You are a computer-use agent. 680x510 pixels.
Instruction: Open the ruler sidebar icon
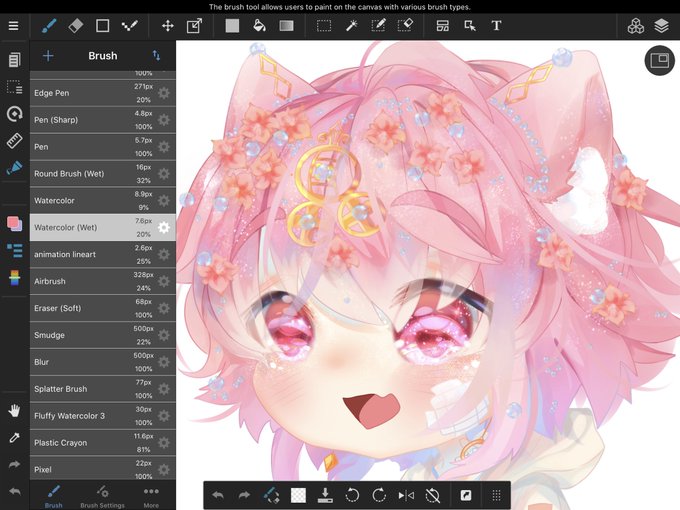[14, 141]
